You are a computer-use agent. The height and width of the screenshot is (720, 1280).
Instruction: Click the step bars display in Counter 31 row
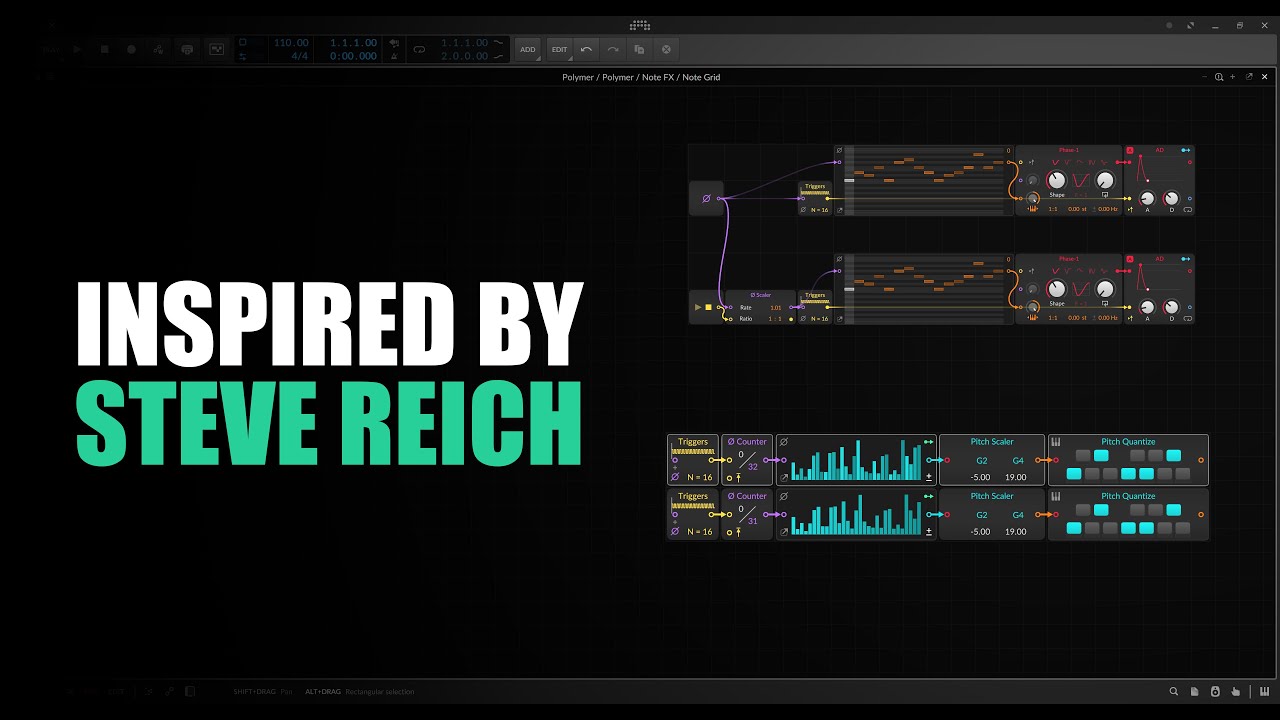click(x=857, y=515)
